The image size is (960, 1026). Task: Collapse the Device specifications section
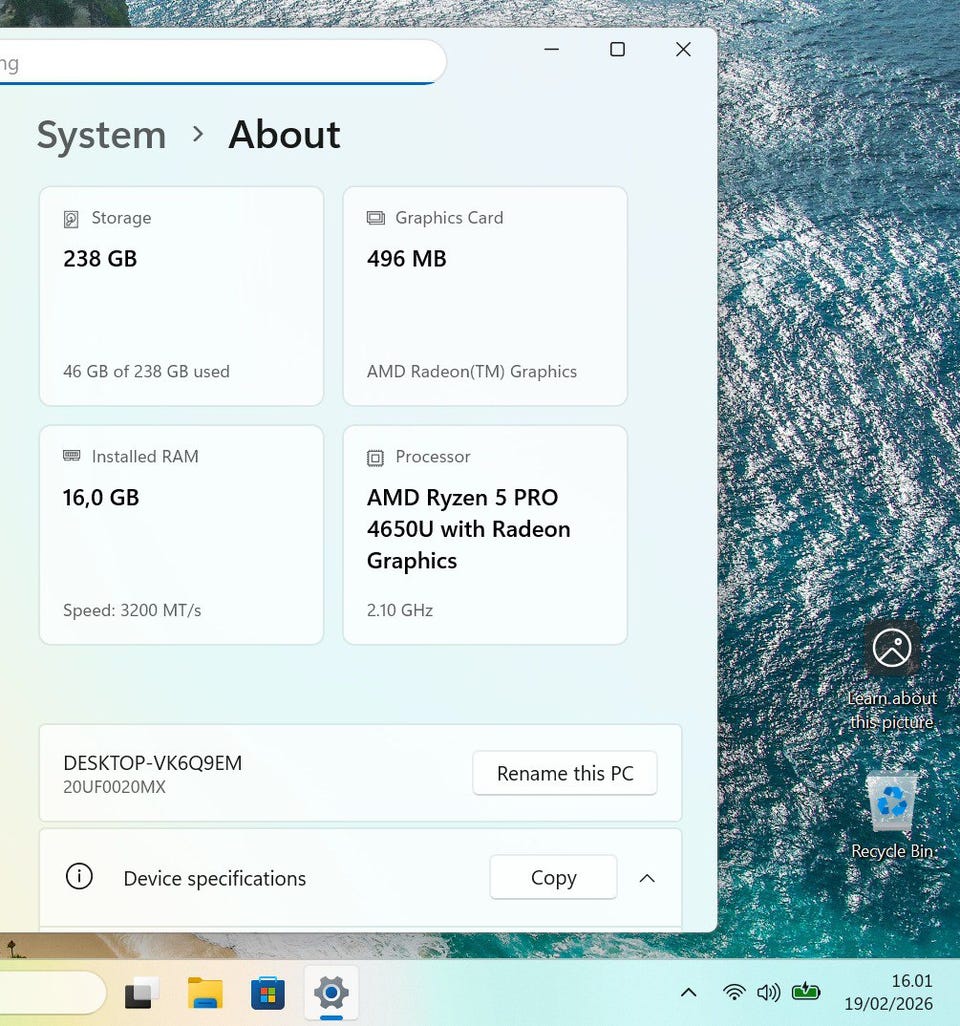647,878
